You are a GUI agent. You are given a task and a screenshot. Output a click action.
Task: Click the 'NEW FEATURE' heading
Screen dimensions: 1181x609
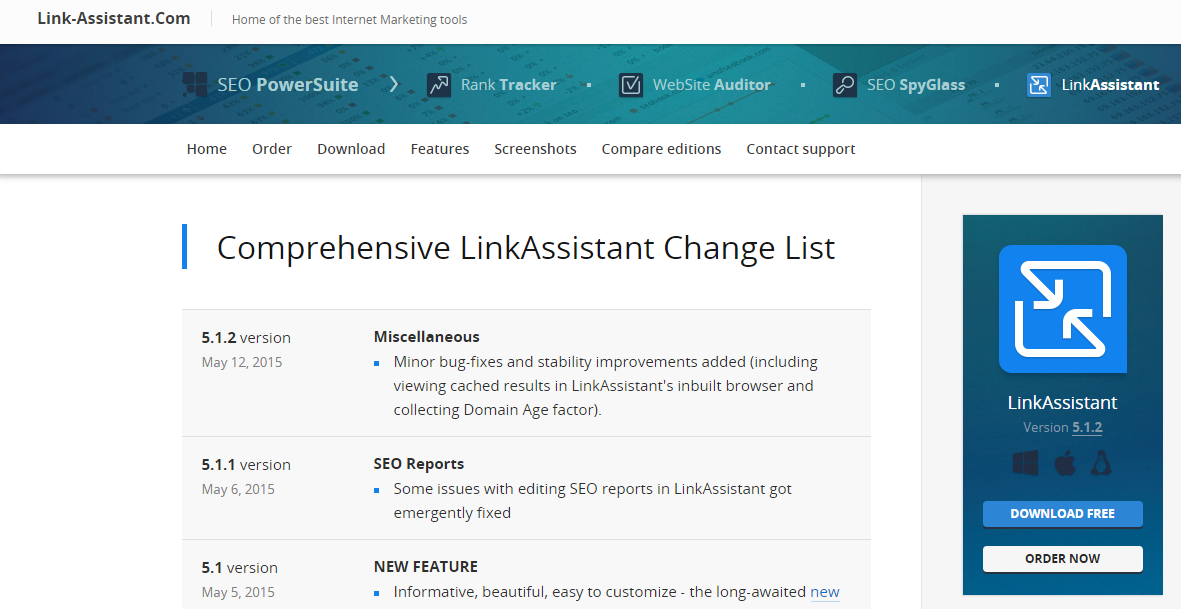point(426,566)
